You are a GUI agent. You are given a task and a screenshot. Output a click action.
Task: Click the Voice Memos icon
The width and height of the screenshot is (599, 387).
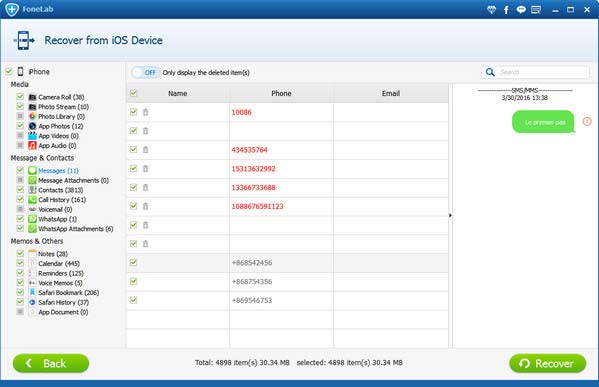(x=32, y=283)
